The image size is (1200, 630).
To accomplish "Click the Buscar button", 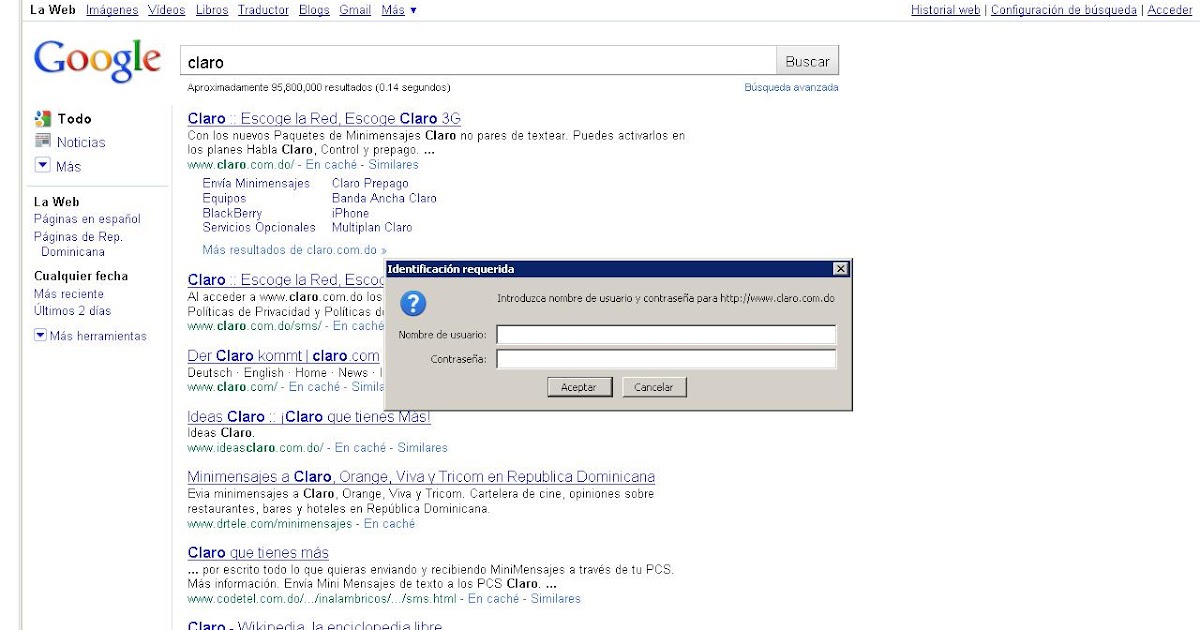I will click(x=807, y=61).
